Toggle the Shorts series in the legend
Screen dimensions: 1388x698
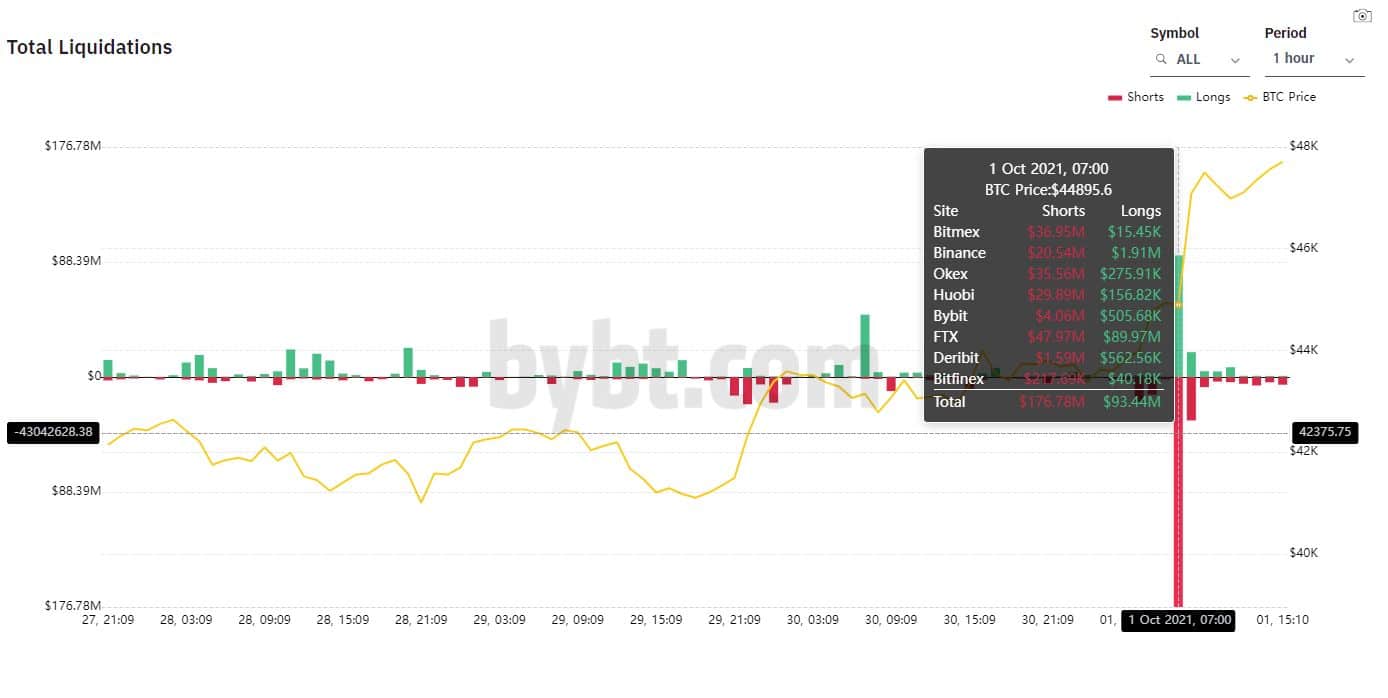[x=1136, y=97]
